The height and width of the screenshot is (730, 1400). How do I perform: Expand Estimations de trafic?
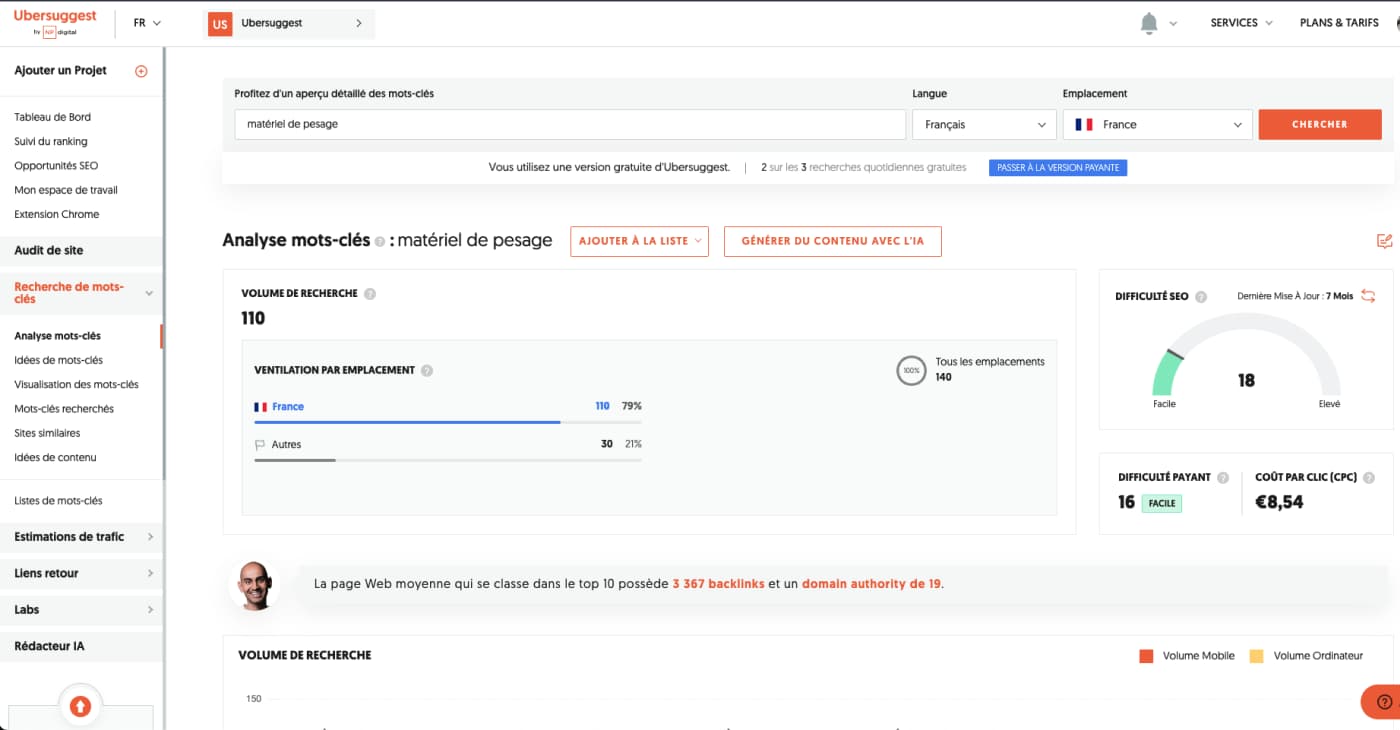click(81, 537)
